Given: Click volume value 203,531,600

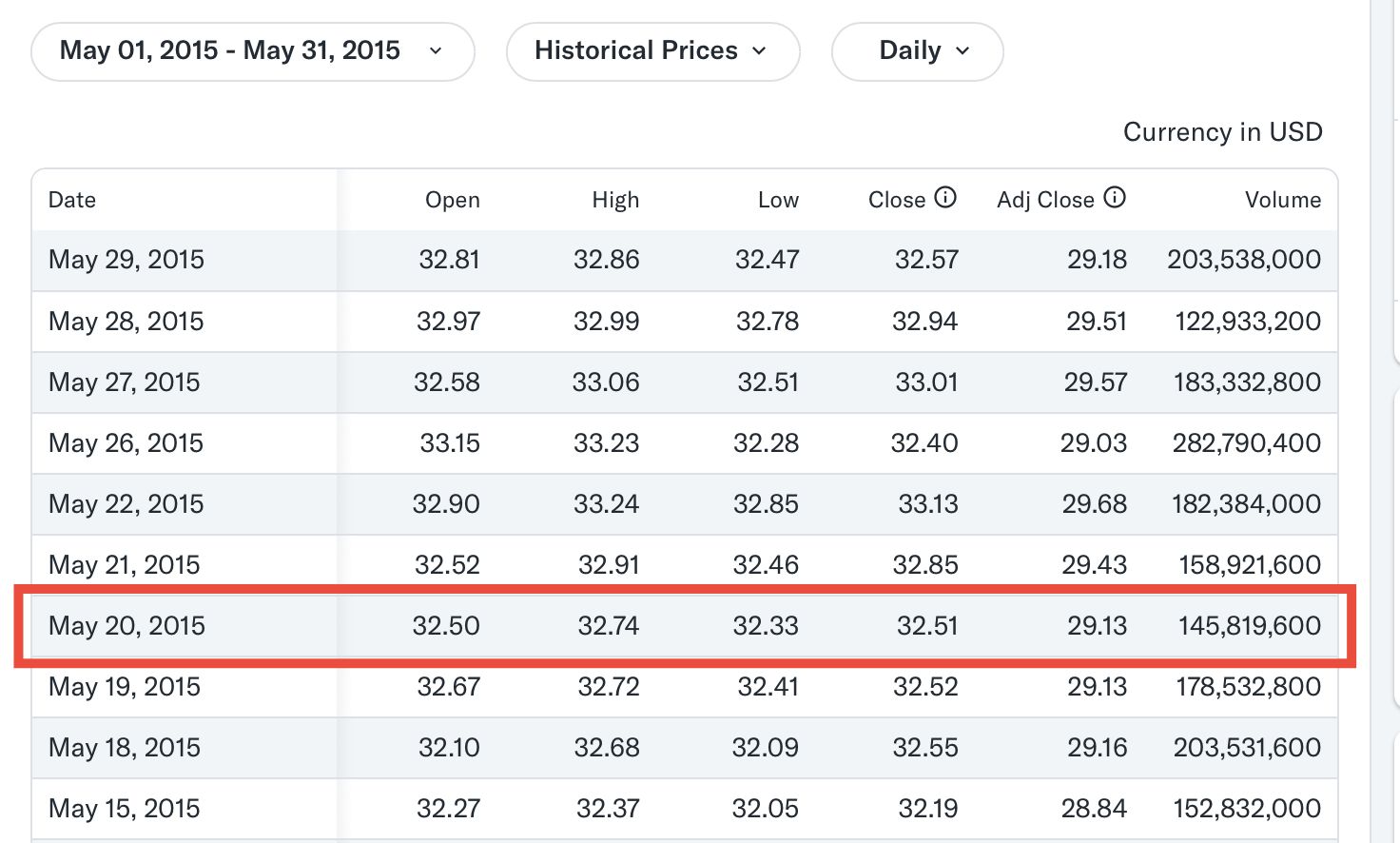Looking at the screenshot, I should tap(1247, 748).
